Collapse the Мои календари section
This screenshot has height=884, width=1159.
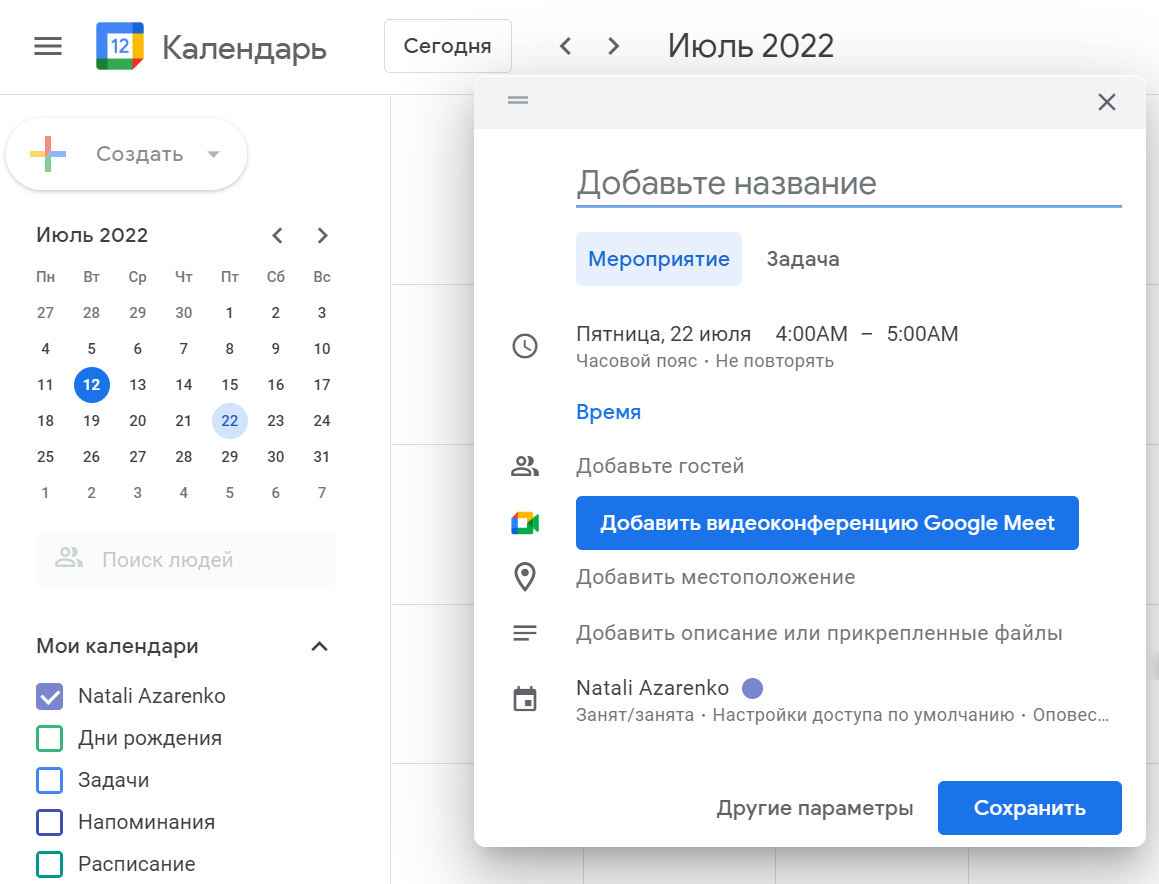[x=319, y=647]
